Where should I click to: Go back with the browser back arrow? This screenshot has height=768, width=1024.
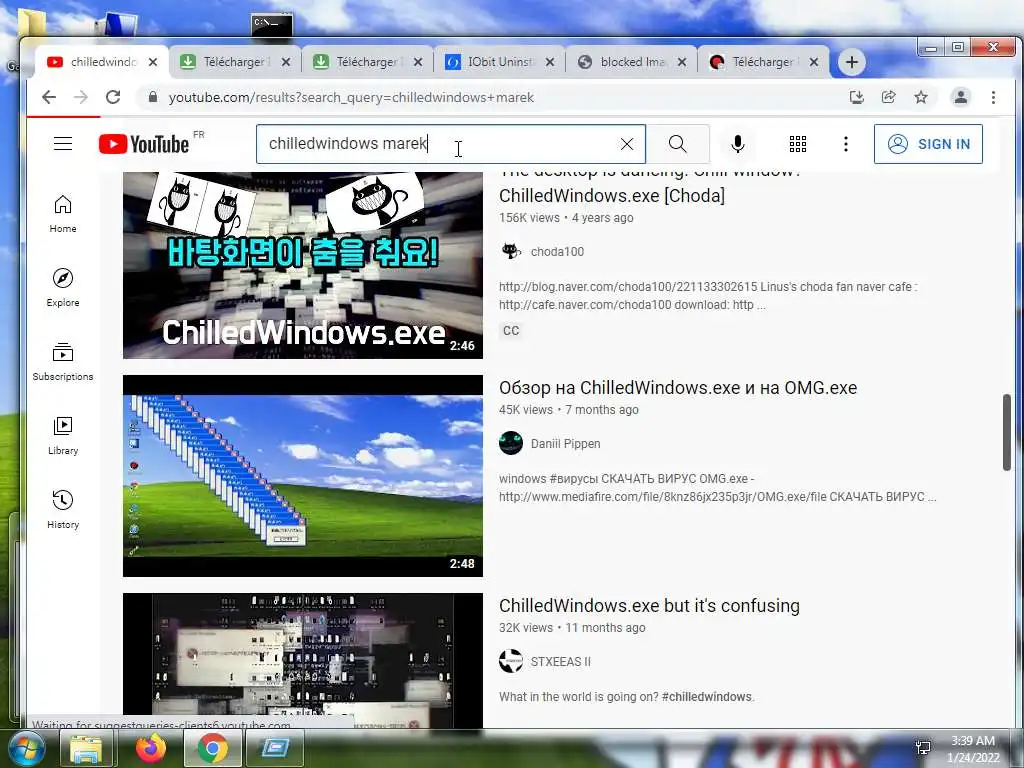point(49,97)
